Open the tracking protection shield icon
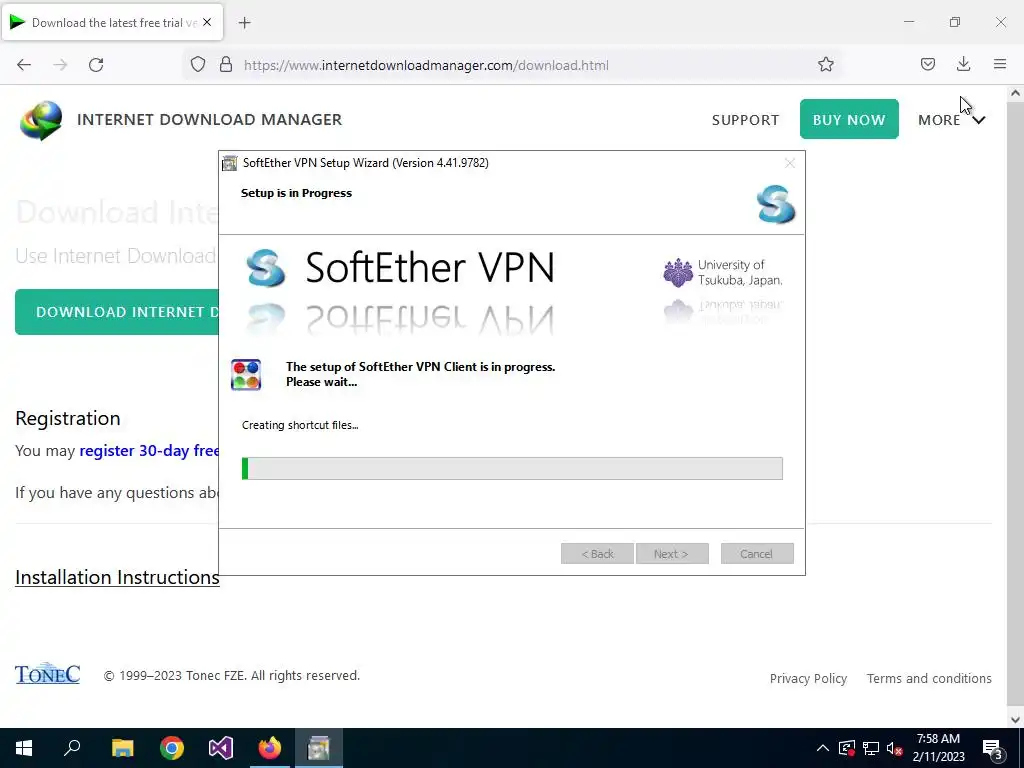 coord(198,65)
